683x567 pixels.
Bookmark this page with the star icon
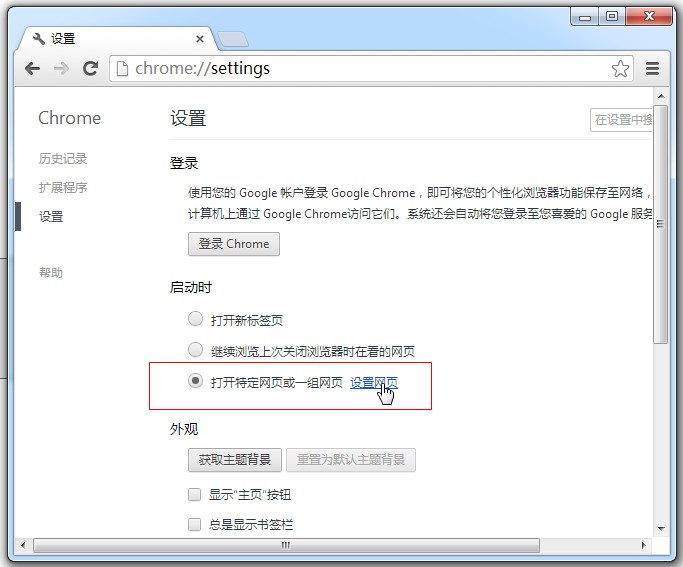620,68
